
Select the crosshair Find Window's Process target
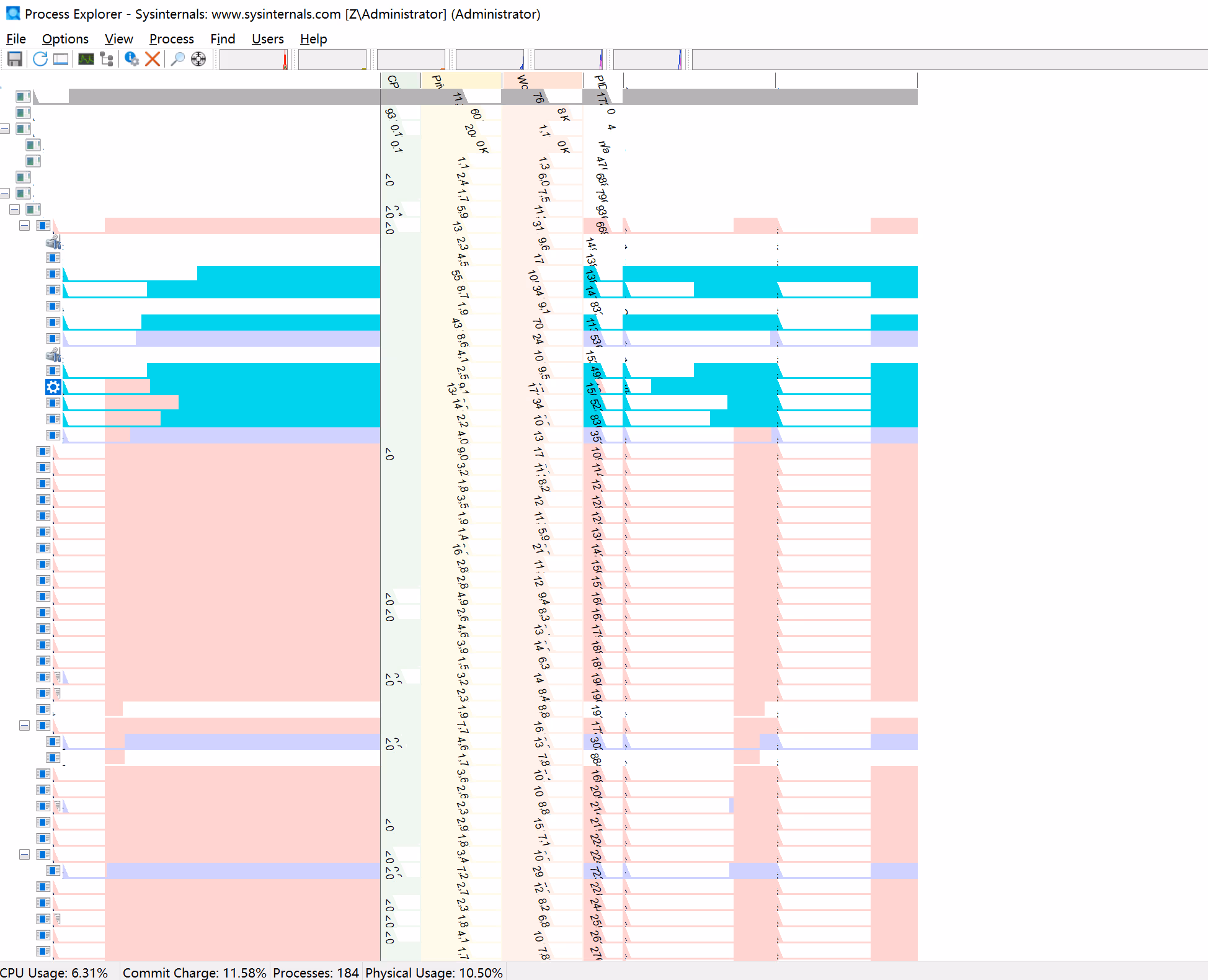[198, 59]
